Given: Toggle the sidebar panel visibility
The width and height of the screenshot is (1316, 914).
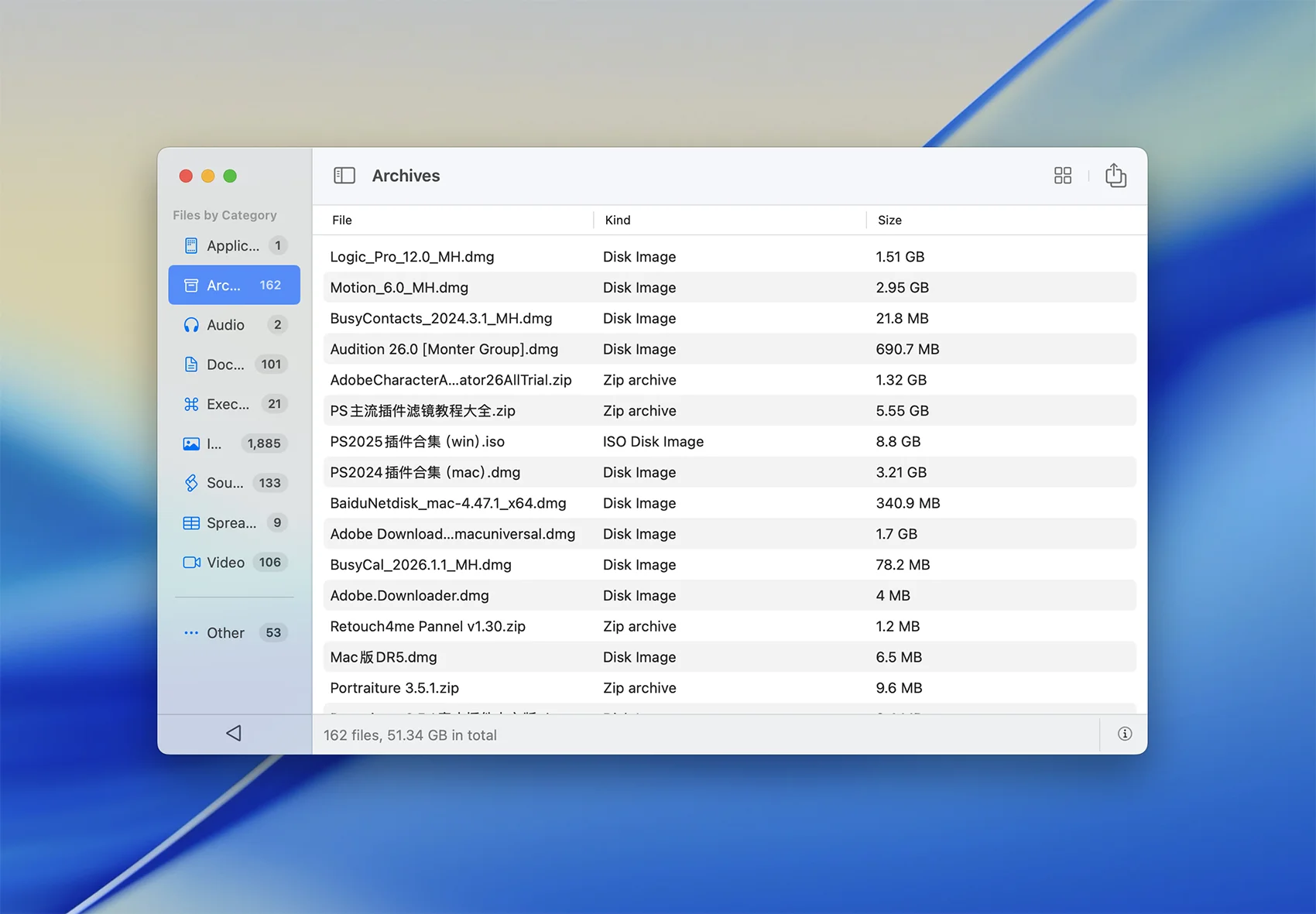Looking at the screenshot, I should 344,176.
